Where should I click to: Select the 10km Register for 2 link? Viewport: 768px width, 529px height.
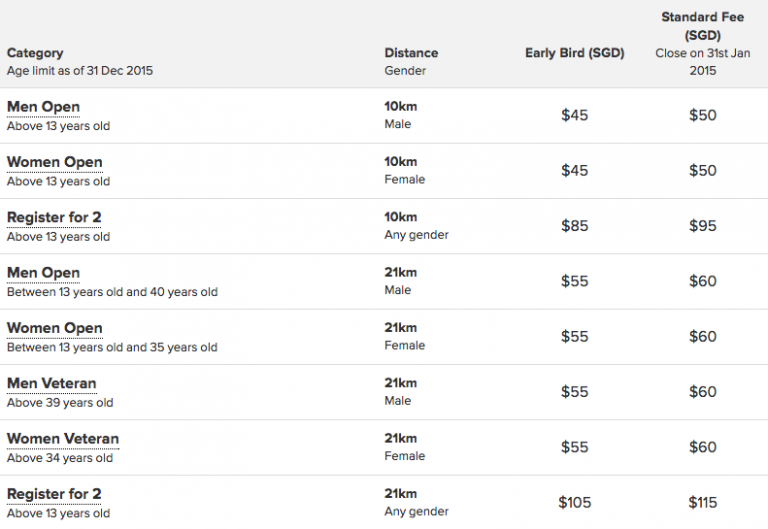[54, 217]
